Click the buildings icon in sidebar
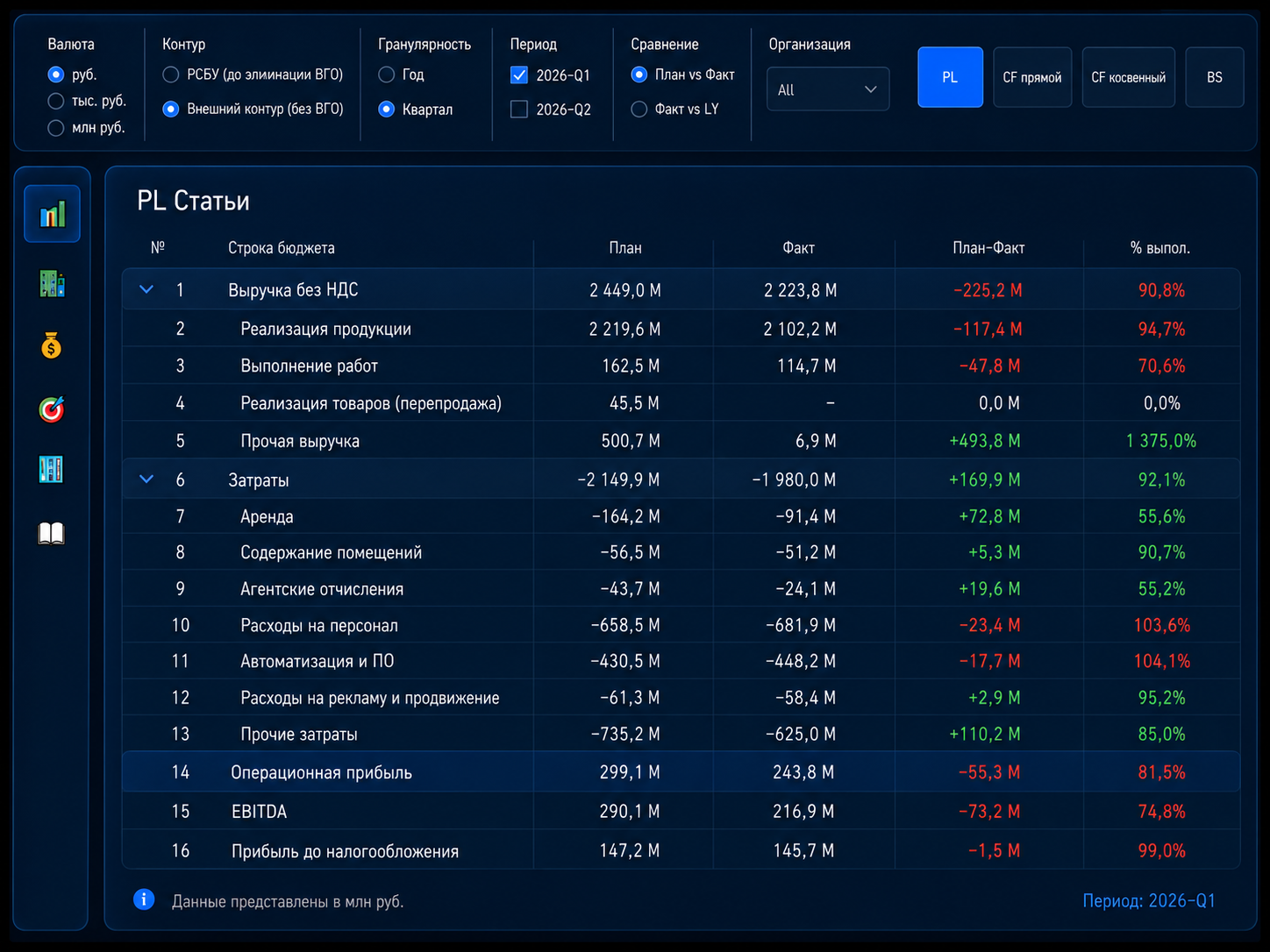1270x952 pixels. (x=52, y=283)
